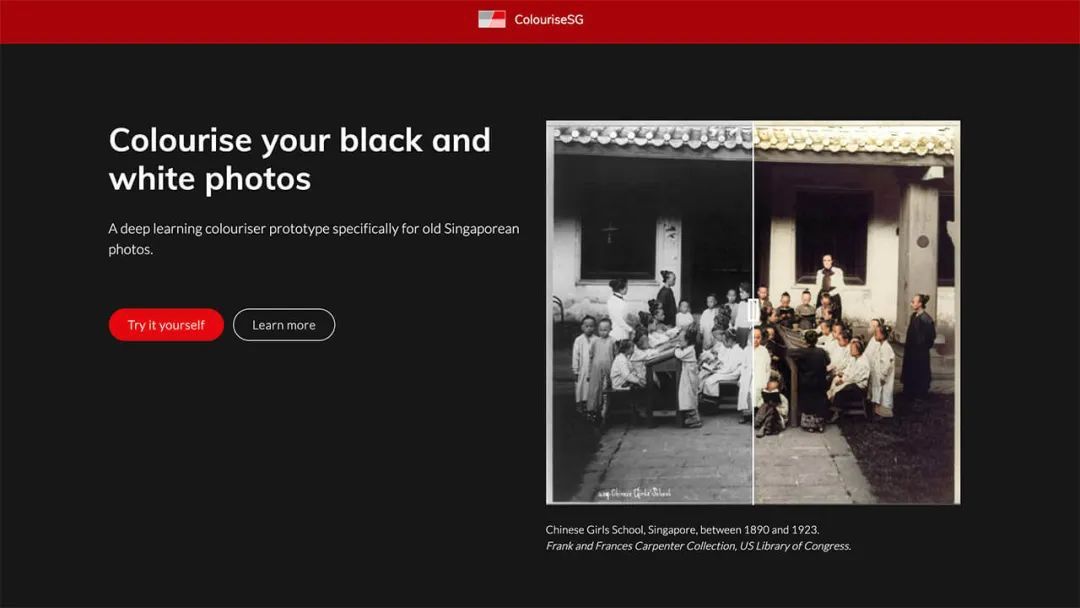The image size is (1080, 608).
Task: Click the Frank and Frances Carpenter Collection credit
Action: [x=698, y=546]
